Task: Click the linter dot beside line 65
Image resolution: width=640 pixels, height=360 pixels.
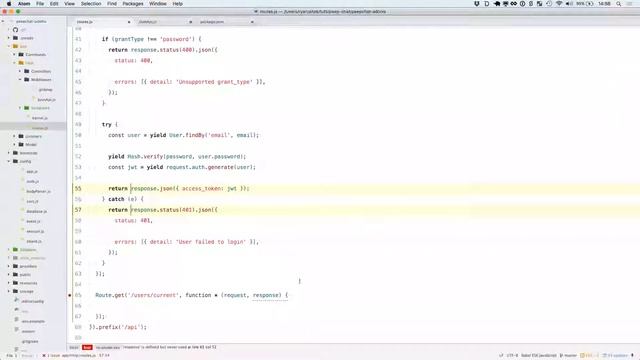Action: click(70, 295)
